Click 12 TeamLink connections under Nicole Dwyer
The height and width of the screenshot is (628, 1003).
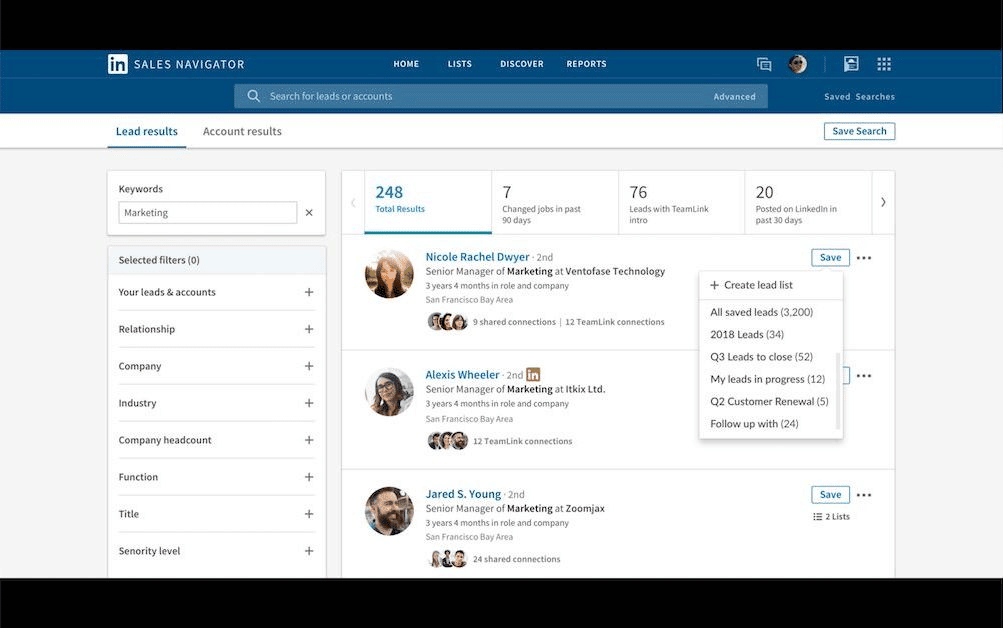coord(615,322)
